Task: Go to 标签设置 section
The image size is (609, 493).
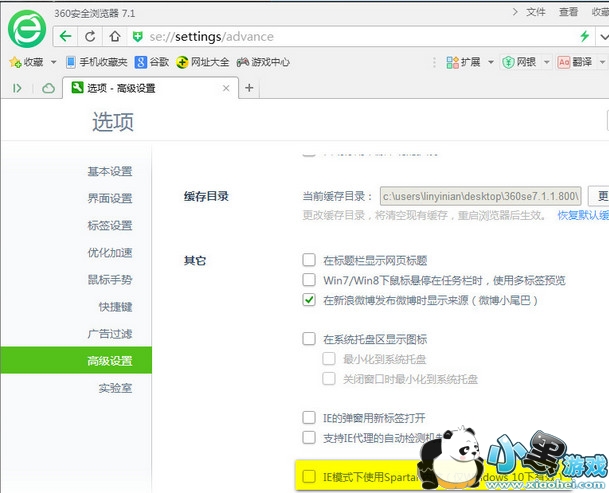Action: tap(110, 225)
